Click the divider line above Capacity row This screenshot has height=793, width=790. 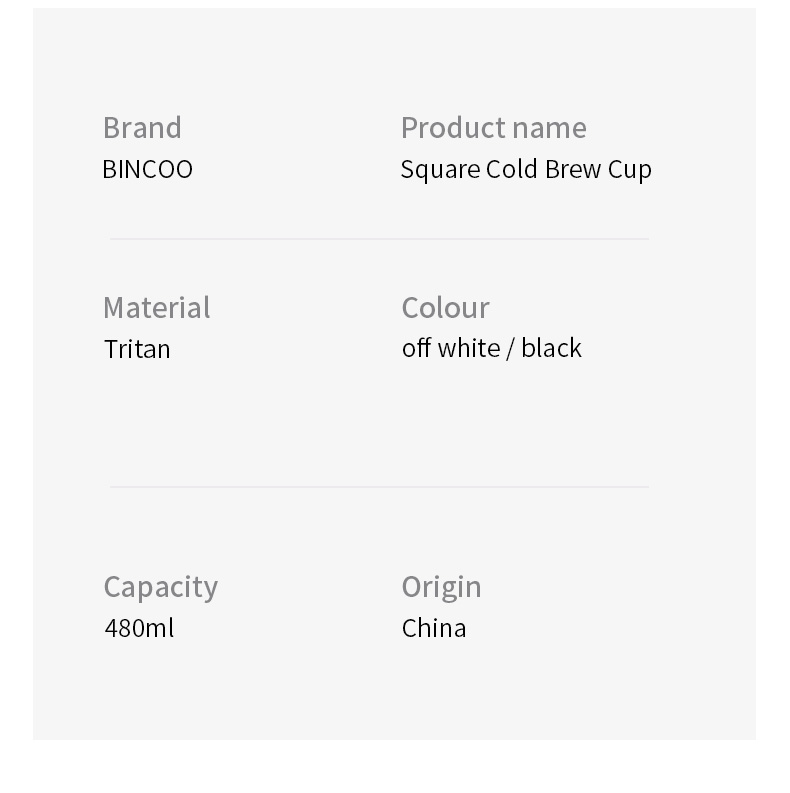[x=379, y=487]
